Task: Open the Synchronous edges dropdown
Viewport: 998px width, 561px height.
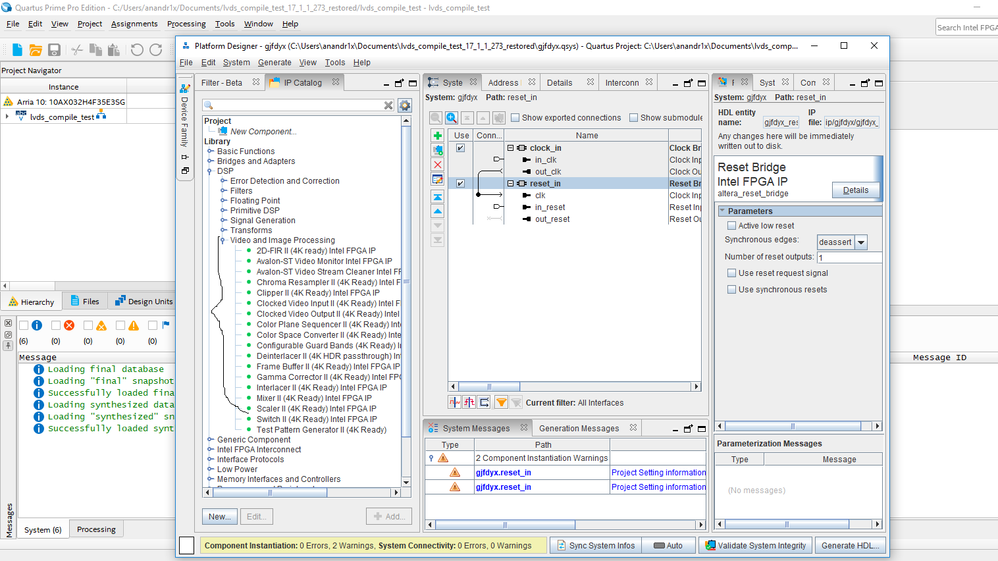Action: click(861, 242)
